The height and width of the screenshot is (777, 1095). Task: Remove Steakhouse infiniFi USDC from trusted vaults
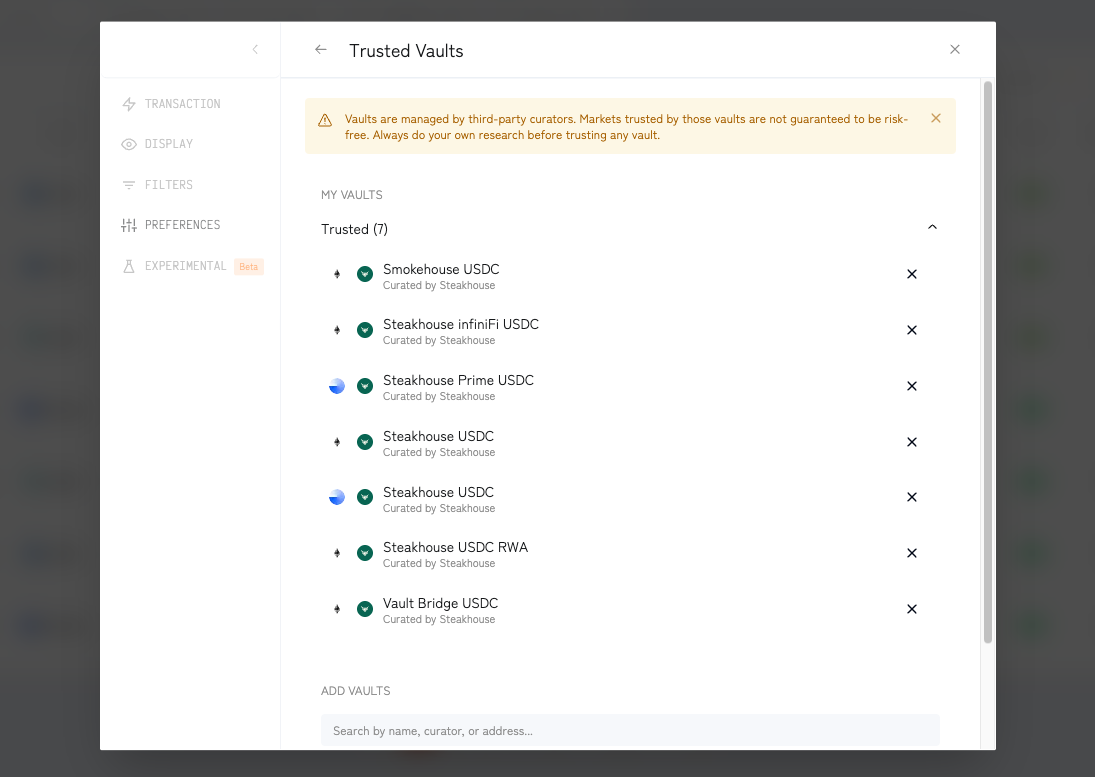tap(911, 330)
